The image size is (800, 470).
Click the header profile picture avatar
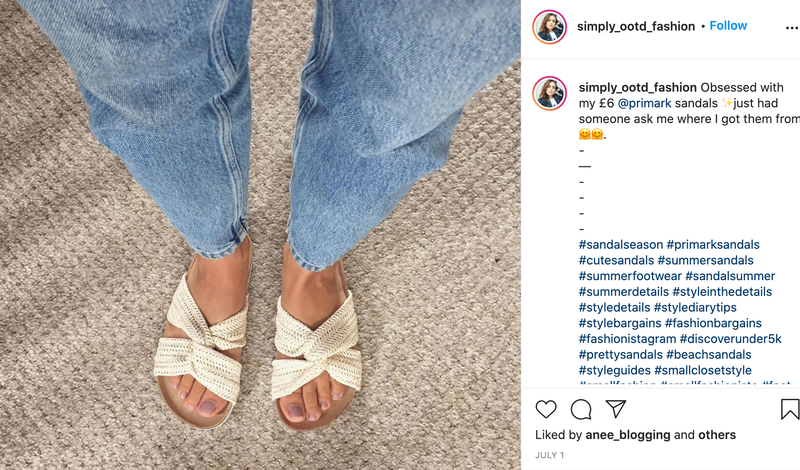(x=549, y=27)
